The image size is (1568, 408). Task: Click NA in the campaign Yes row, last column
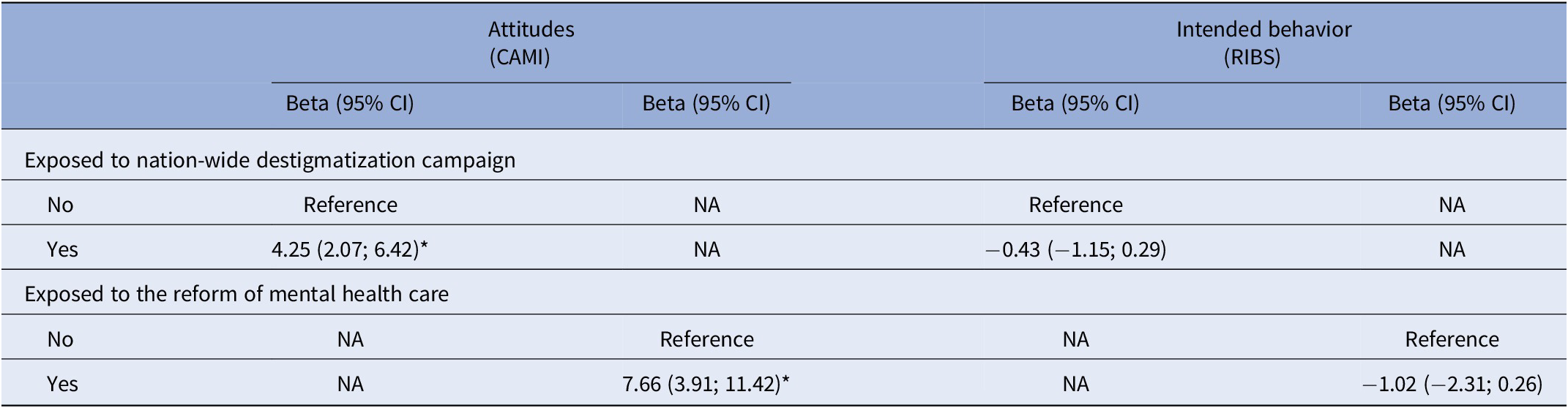[1452, 249]
